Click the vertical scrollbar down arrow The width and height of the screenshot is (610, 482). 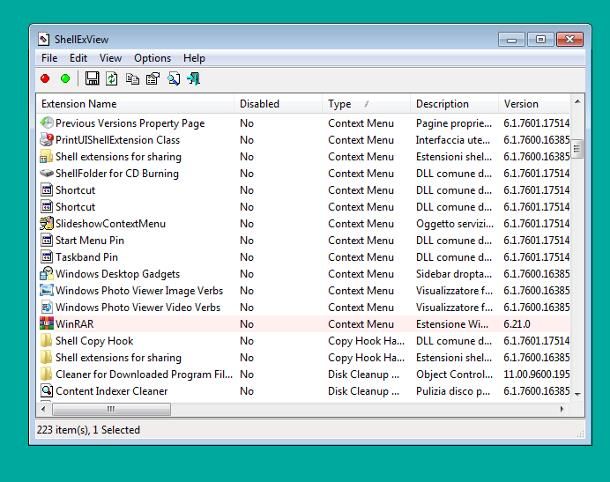click(577, 394)
